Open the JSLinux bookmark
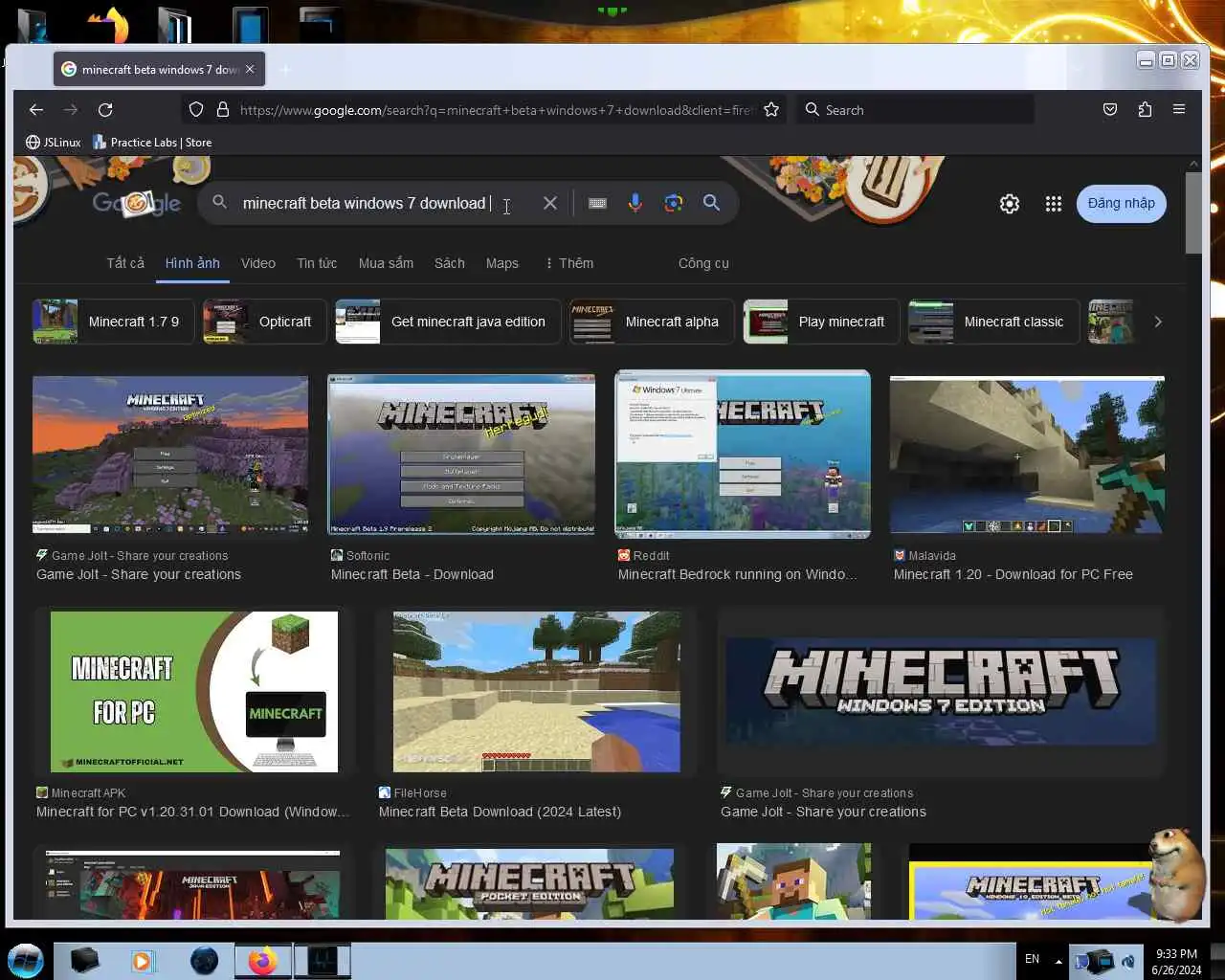1225x980 pixels. (54, 143)
